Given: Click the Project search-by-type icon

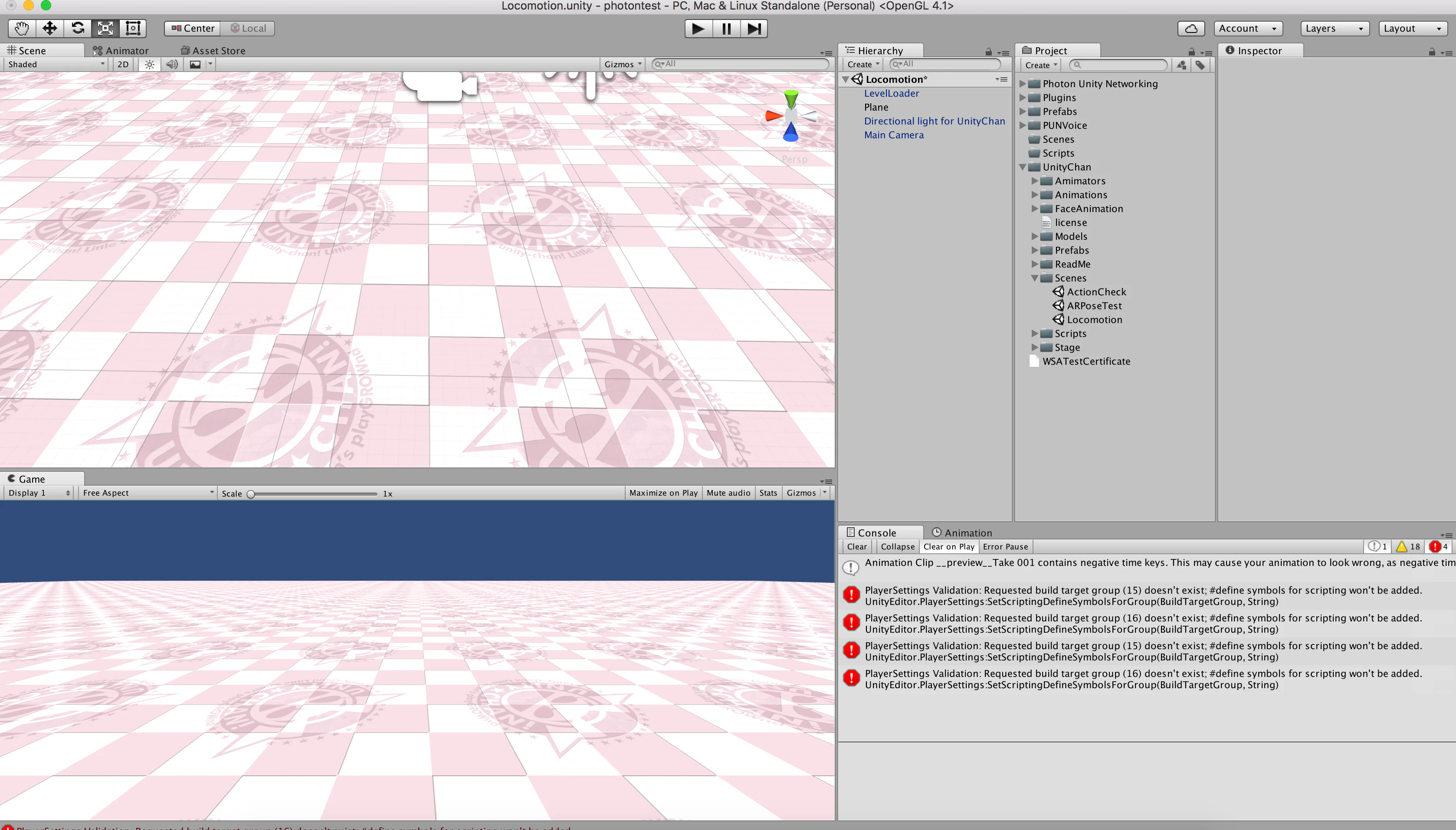Looking at the screenshot, I should (x=1182, y=65).
